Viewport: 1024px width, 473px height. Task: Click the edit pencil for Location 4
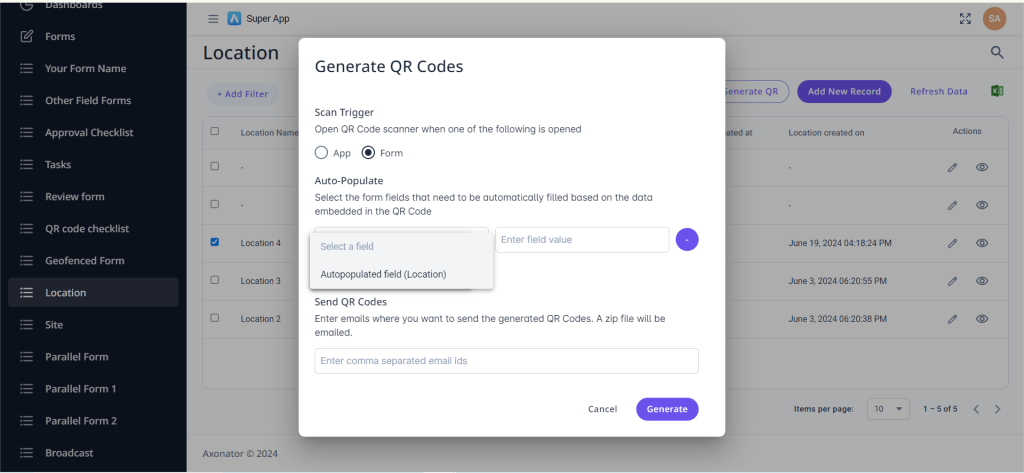click(x=952, y=243)
